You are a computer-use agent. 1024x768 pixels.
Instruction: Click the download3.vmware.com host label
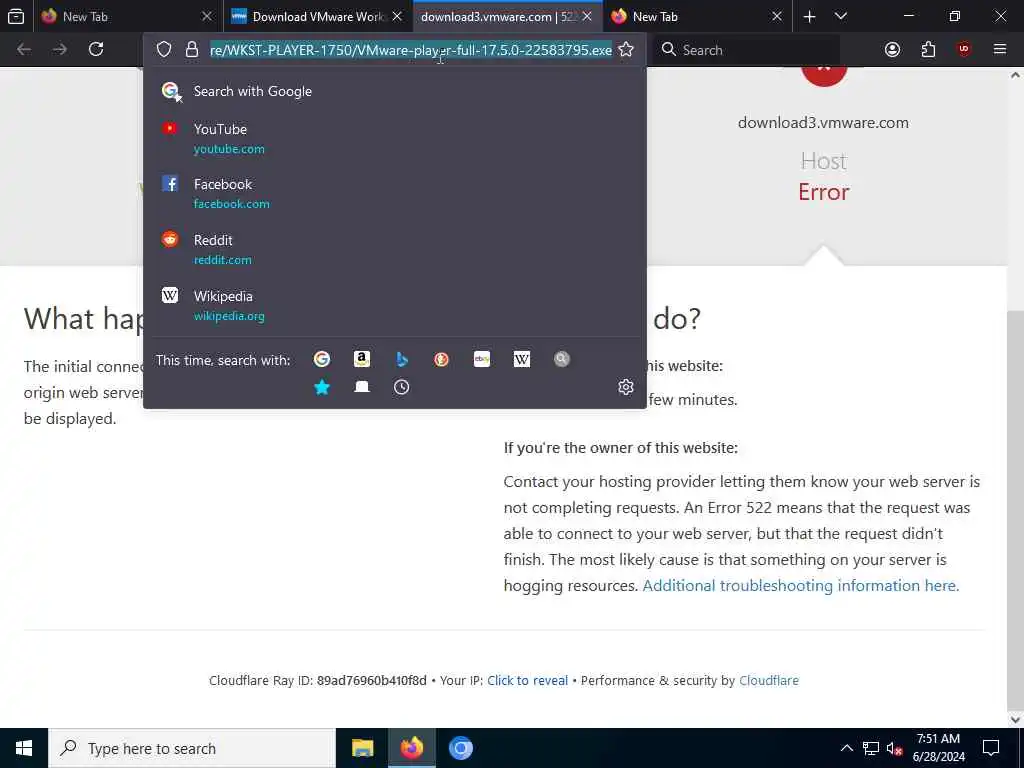823,123
